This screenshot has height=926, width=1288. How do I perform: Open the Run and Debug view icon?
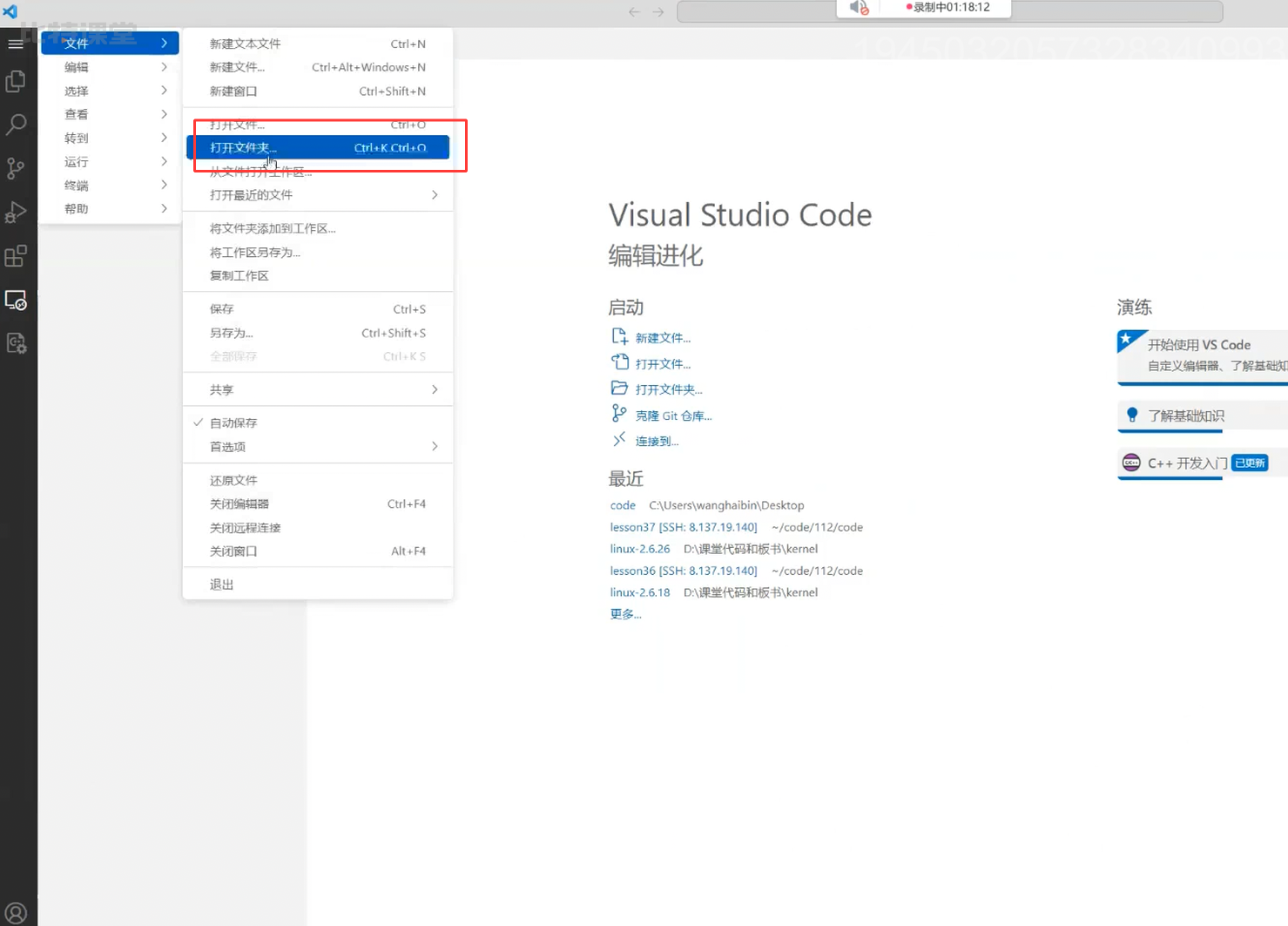pos(16,213)
